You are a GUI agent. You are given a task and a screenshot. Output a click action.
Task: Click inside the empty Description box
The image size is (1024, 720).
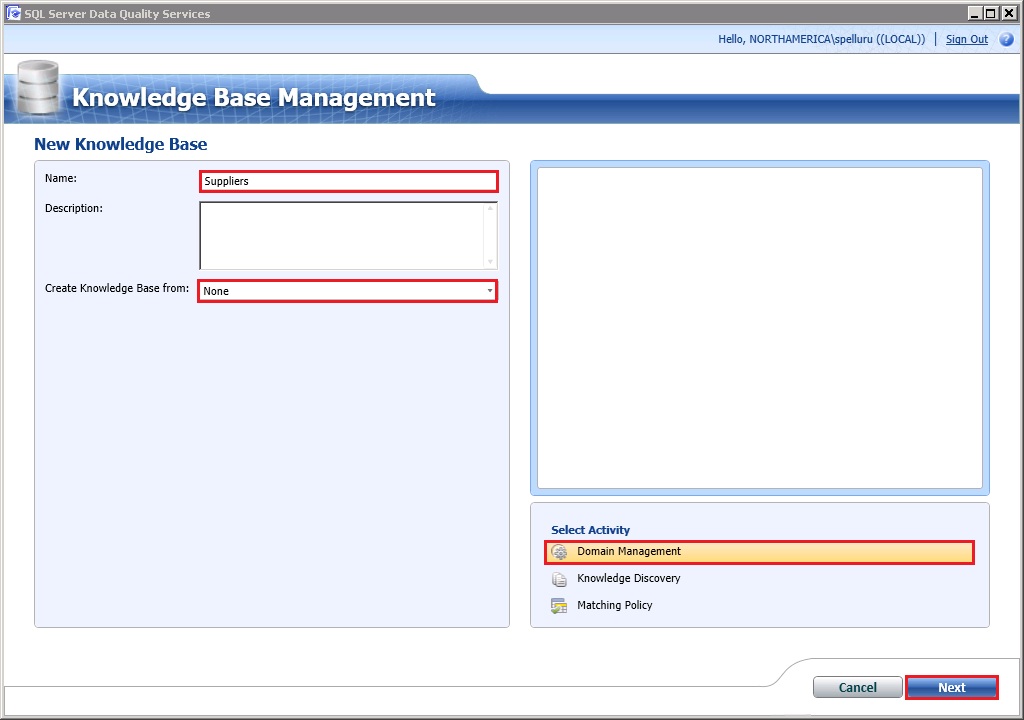click(340, 234)
